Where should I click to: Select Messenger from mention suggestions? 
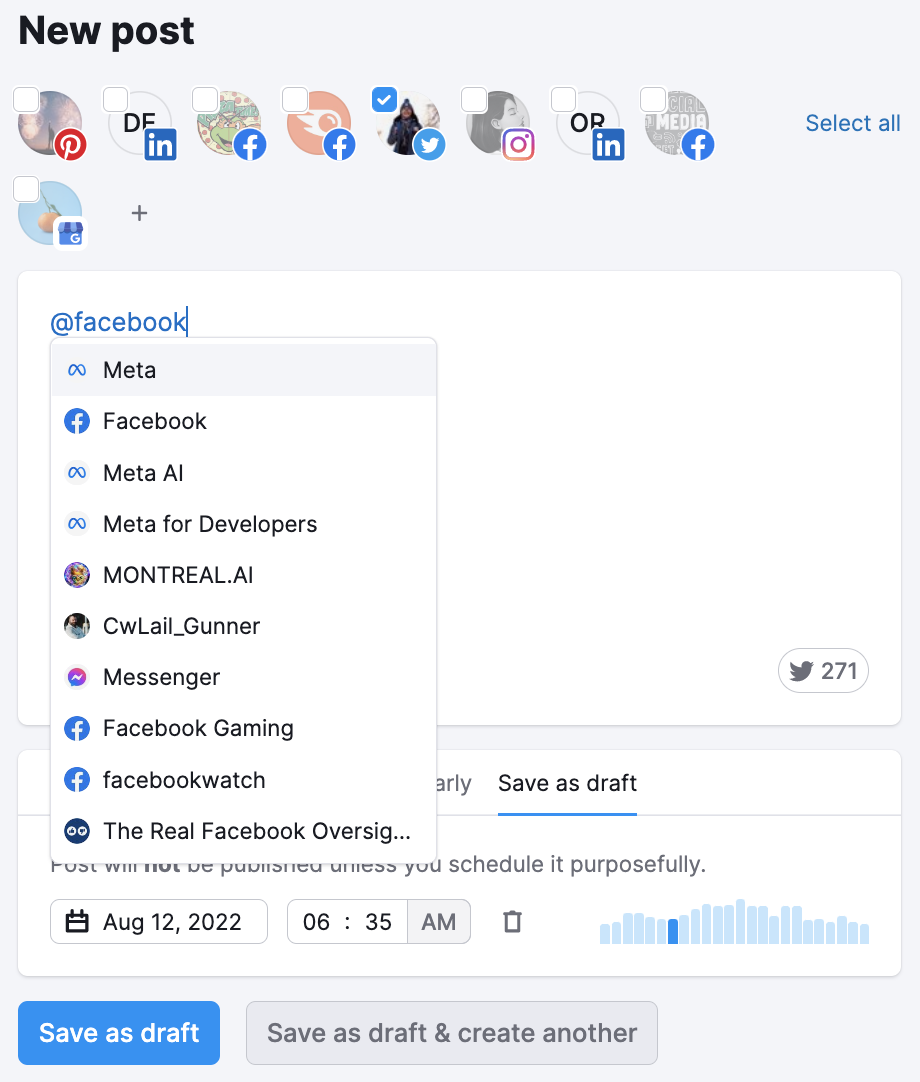click(x=244, y=677)
